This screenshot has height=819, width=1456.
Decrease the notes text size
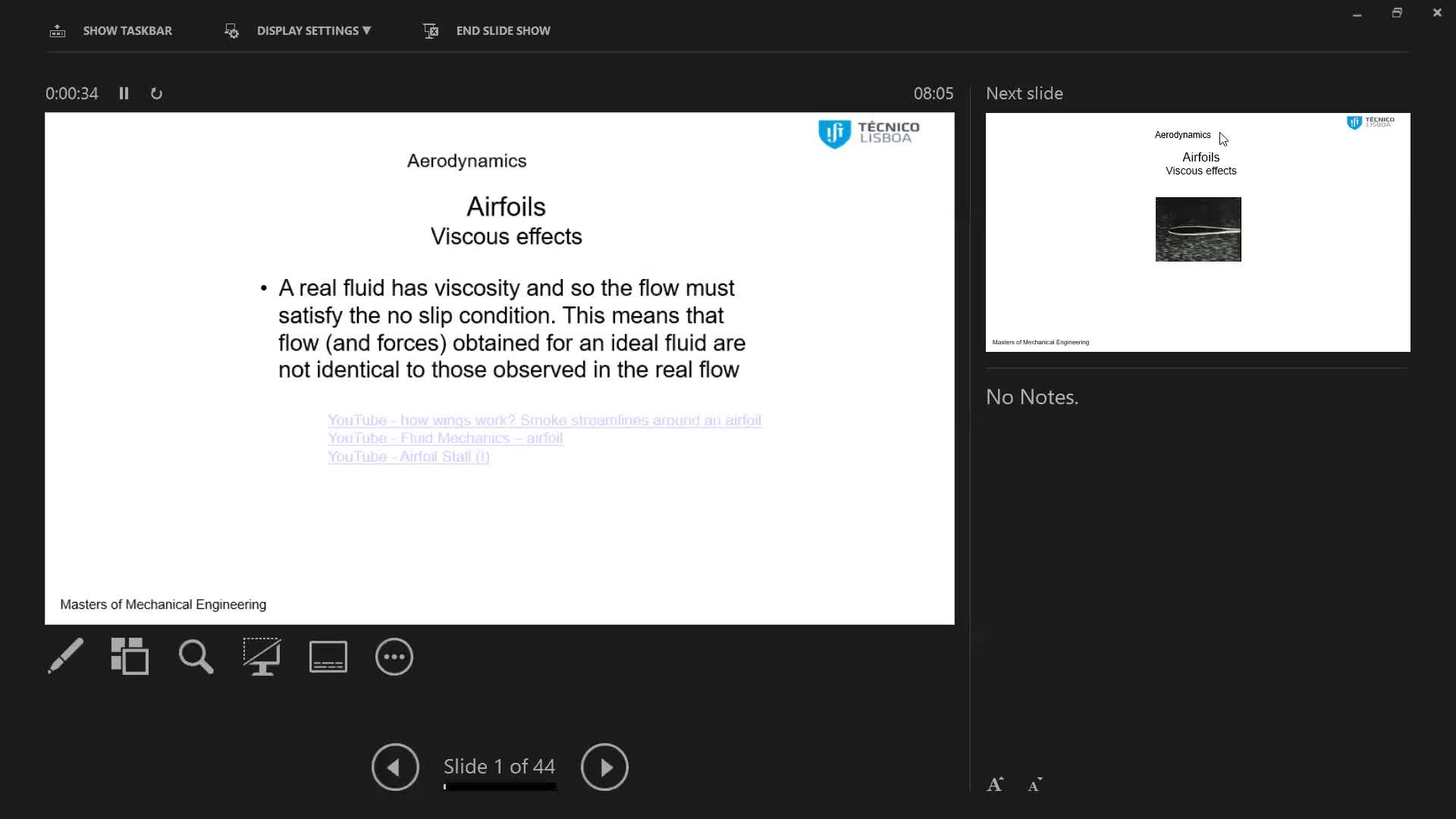[1034, 785]
